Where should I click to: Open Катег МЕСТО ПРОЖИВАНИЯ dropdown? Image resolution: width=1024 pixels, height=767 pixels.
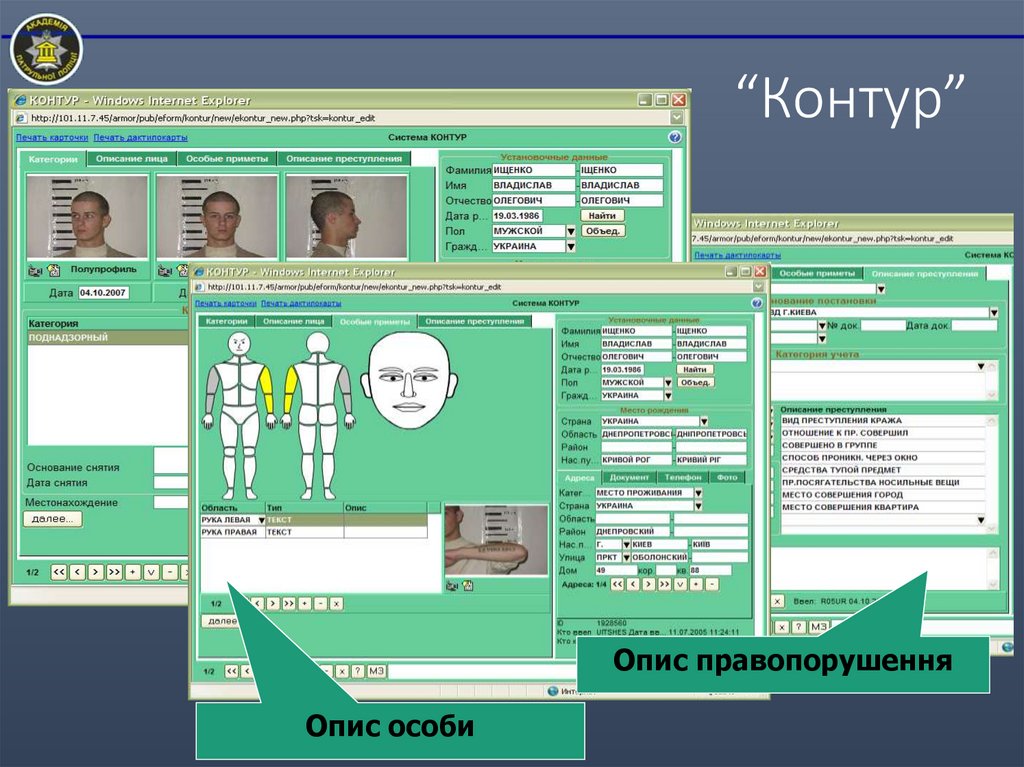pos(699,493)
